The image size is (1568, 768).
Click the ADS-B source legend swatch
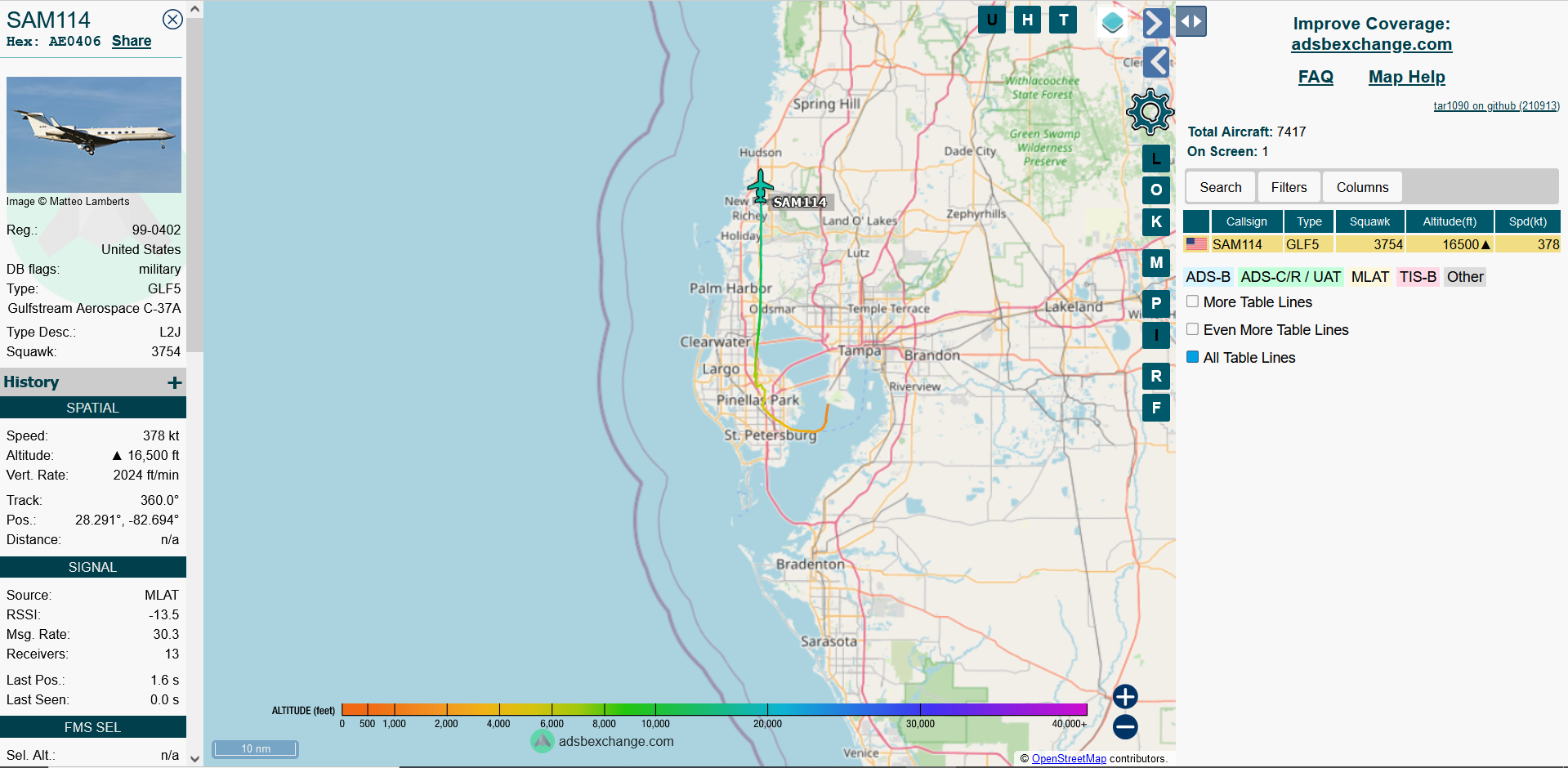coord(1208,277)
